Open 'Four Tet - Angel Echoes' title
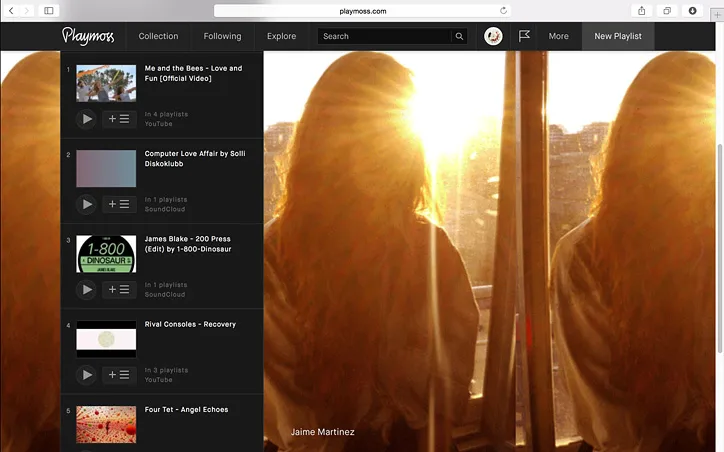This screenshot has width=724, height=452. pyautogui.click(x=187, y=410)
